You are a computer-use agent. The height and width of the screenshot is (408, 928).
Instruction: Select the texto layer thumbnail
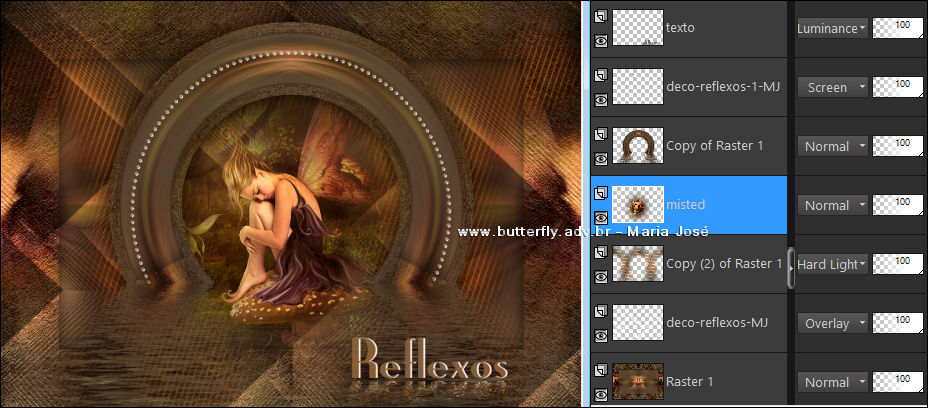tap(637, 27)
